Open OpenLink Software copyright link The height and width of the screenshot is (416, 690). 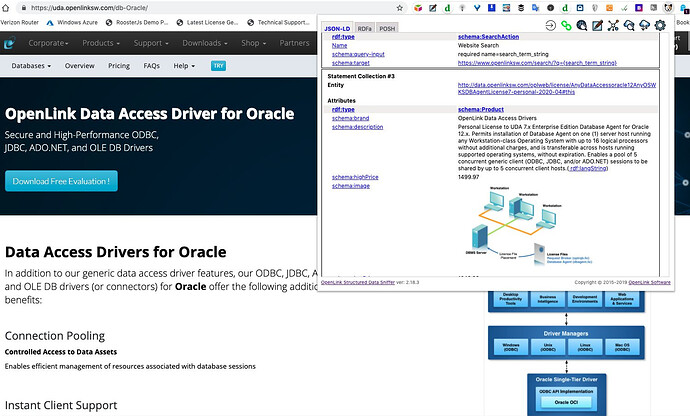(650, 283)
